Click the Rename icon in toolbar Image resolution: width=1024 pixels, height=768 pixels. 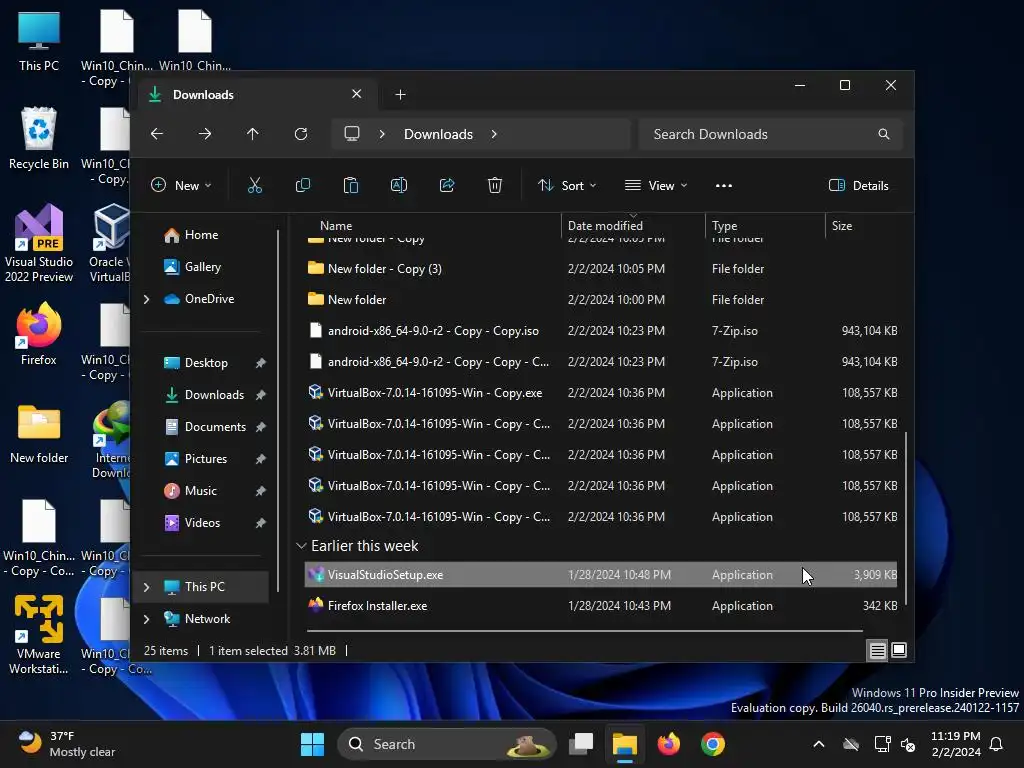pos(399,185)
